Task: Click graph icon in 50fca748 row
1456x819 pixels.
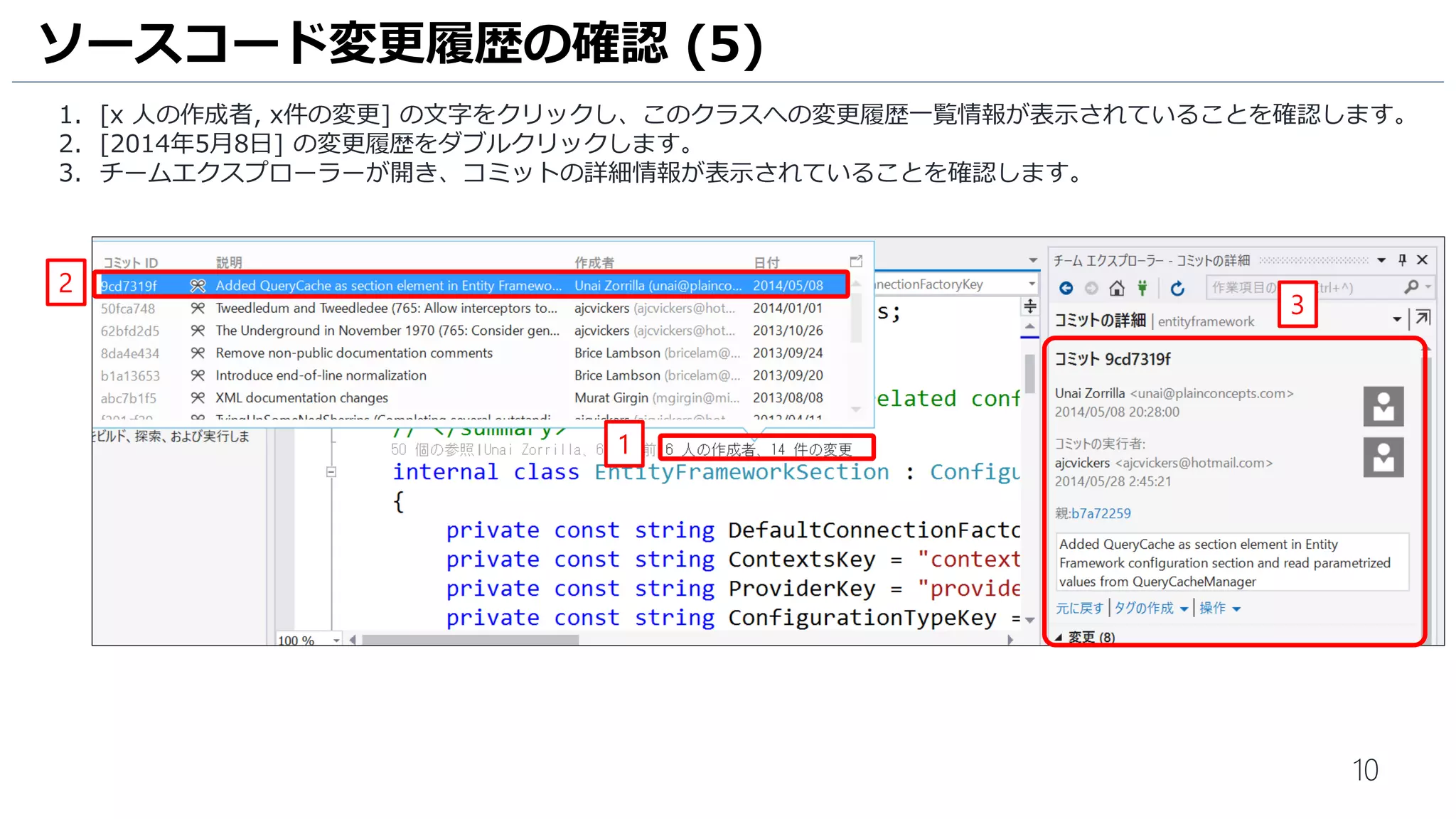Action: pos(198,308)
